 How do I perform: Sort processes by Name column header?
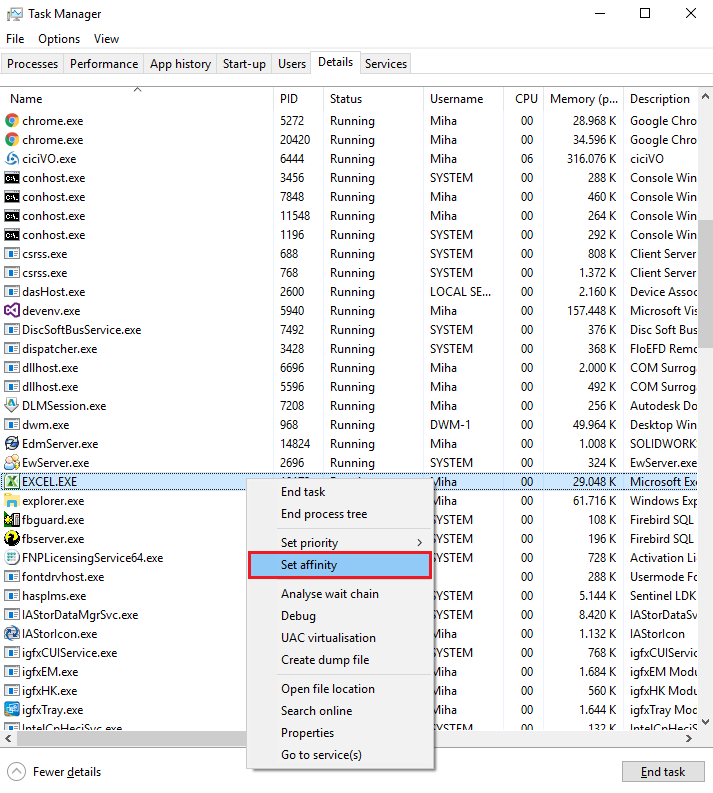click(27, 99)
